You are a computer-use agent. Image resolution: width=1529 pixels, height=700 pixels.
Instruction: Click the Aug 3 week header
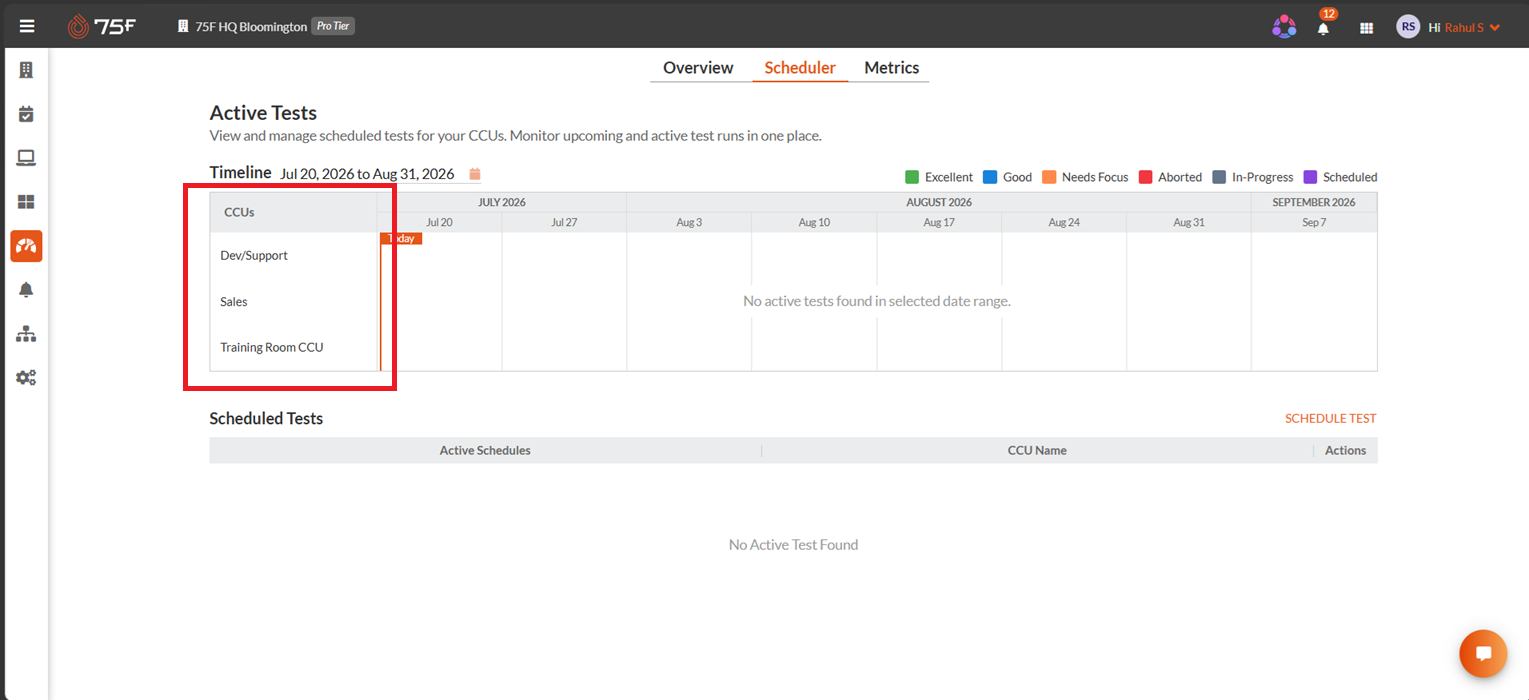(689, 222)
